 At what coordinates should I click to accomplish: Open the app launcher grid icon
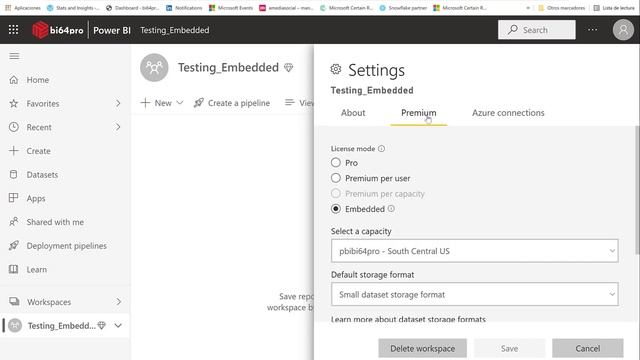pos(13,30)
